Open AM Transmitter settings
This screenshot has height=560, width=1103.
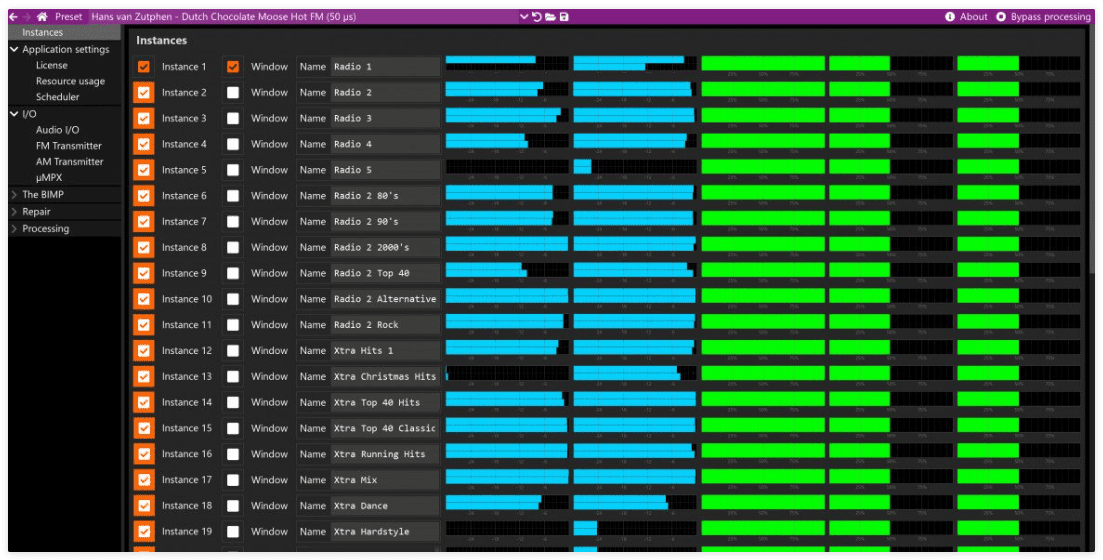(x=70, y=162)
